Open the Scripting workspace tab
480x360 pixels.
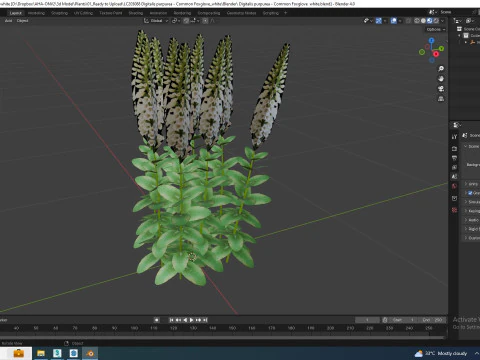click(x=270, y=13)
